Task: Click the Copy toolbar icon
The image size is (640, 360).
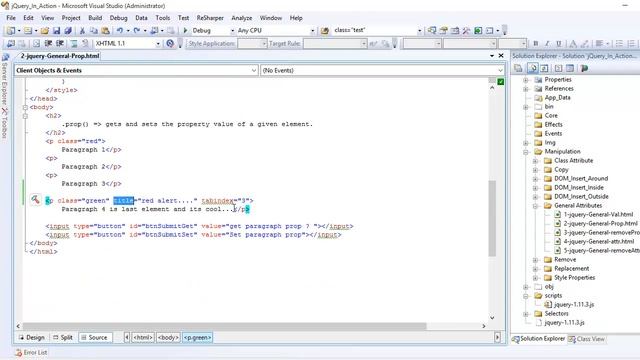Action: [x=94, y=31]
